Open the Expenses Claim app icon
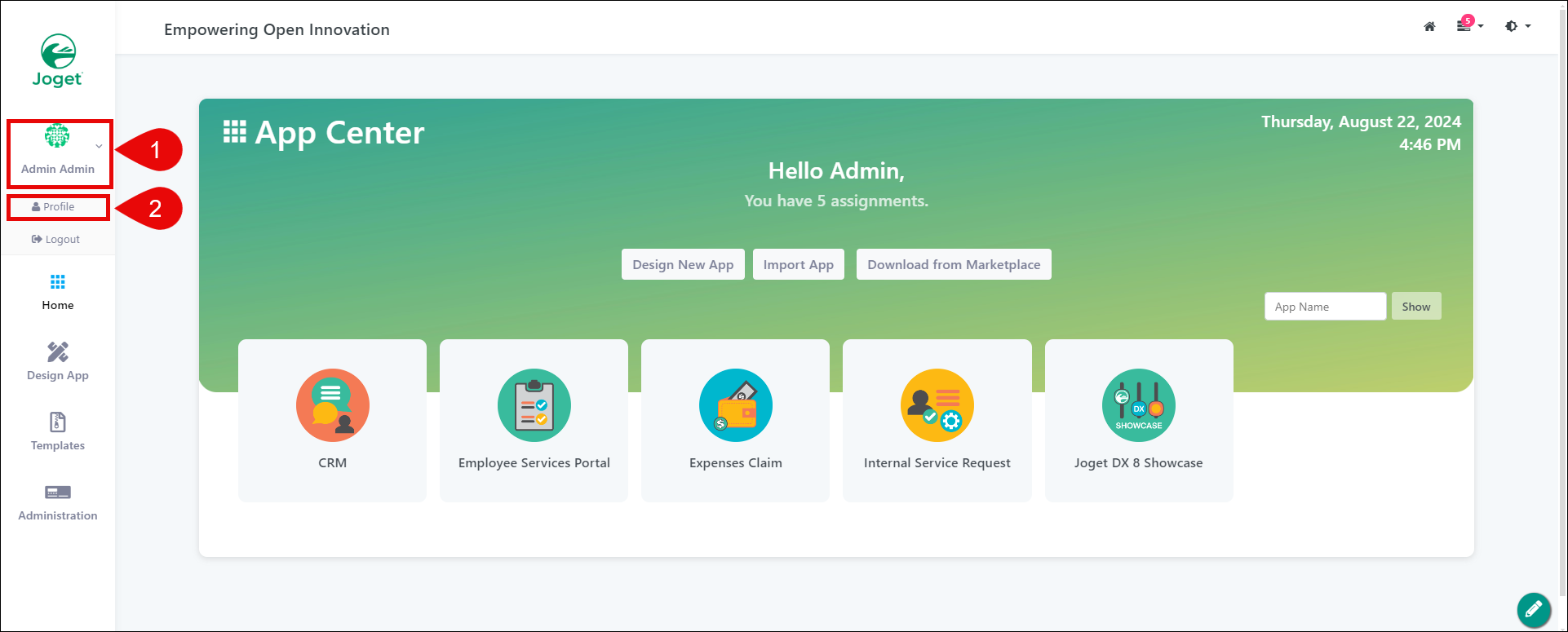 (736, 405)
